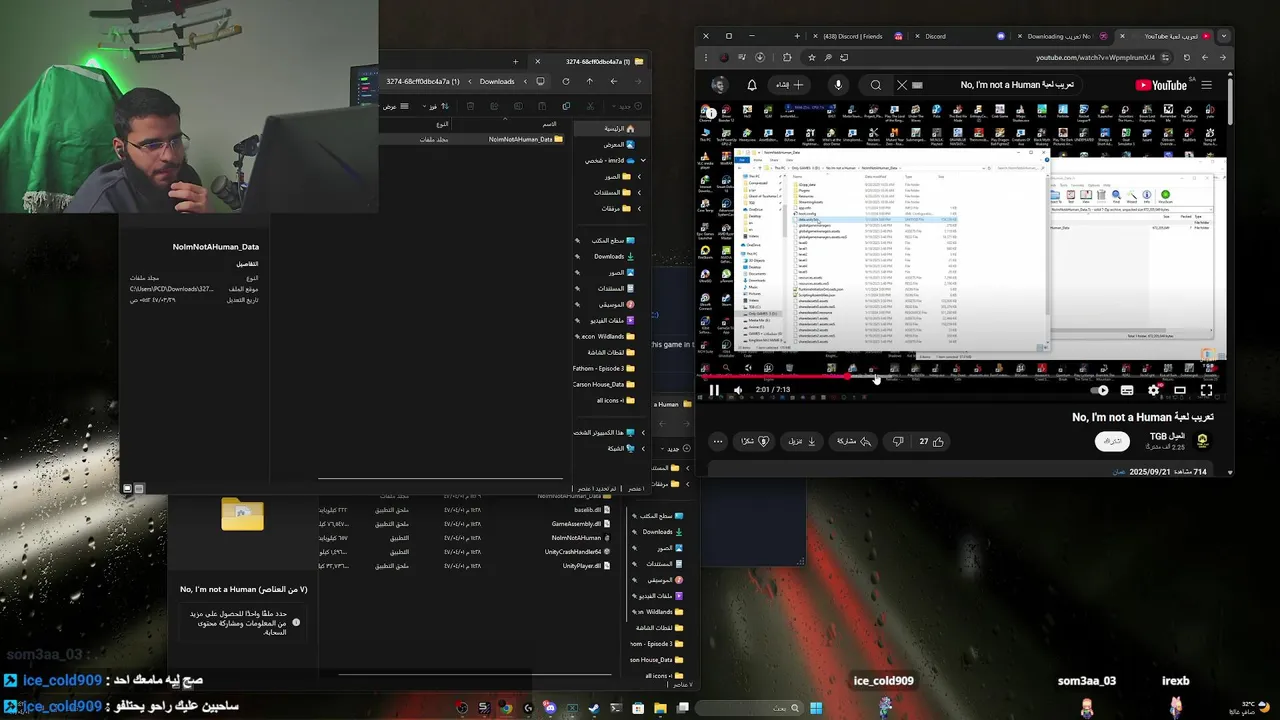The image size is (1280, 720).
Task: Clear the YouTube search field
Action: pyautogui.click(x=902, y=85)
